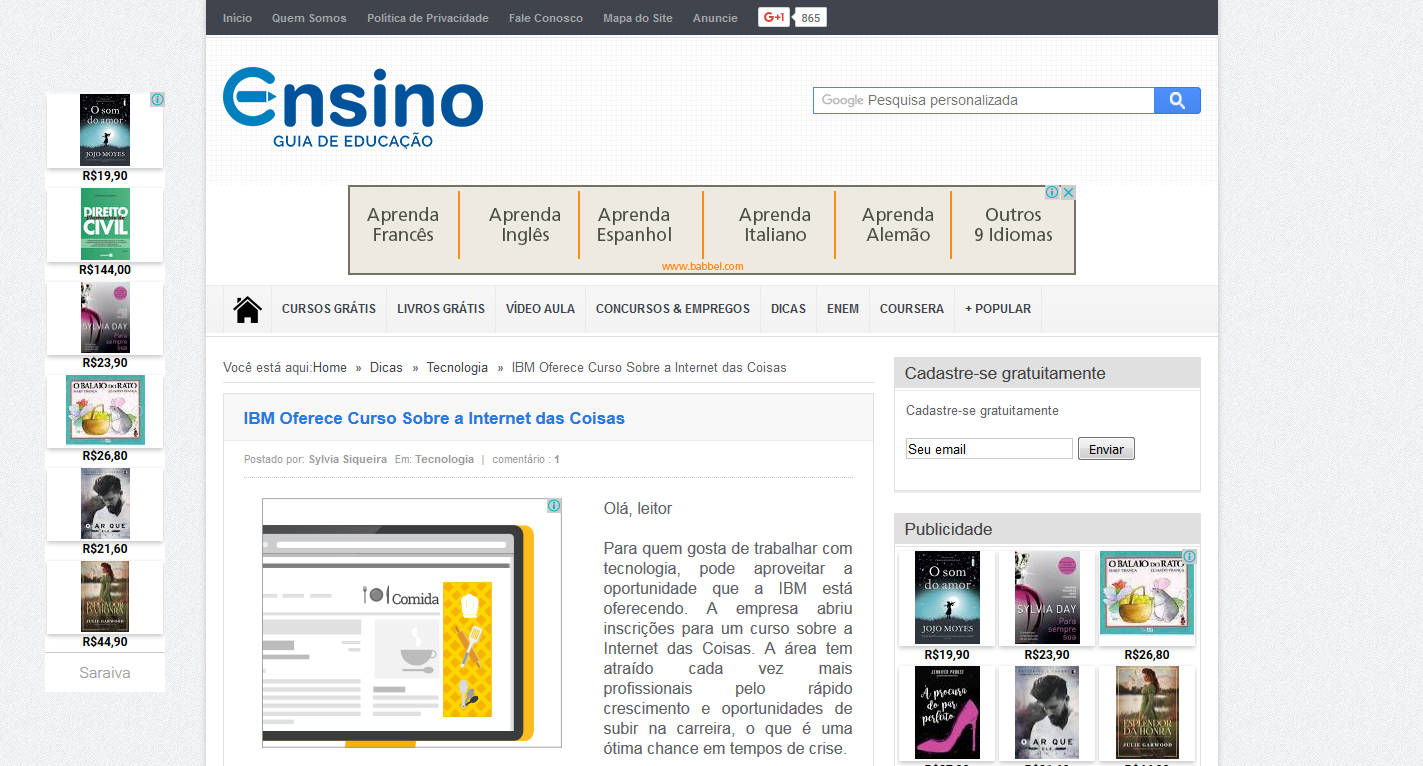Click the author name Sylvia Siqueira
Screen dimensions: 1423x766
[347, 459]
